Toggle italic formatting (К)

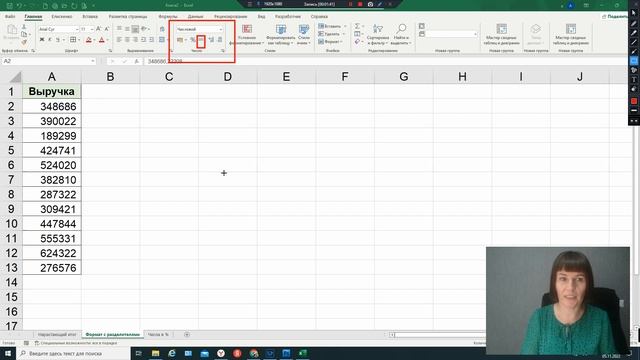[x=50, y=40]
